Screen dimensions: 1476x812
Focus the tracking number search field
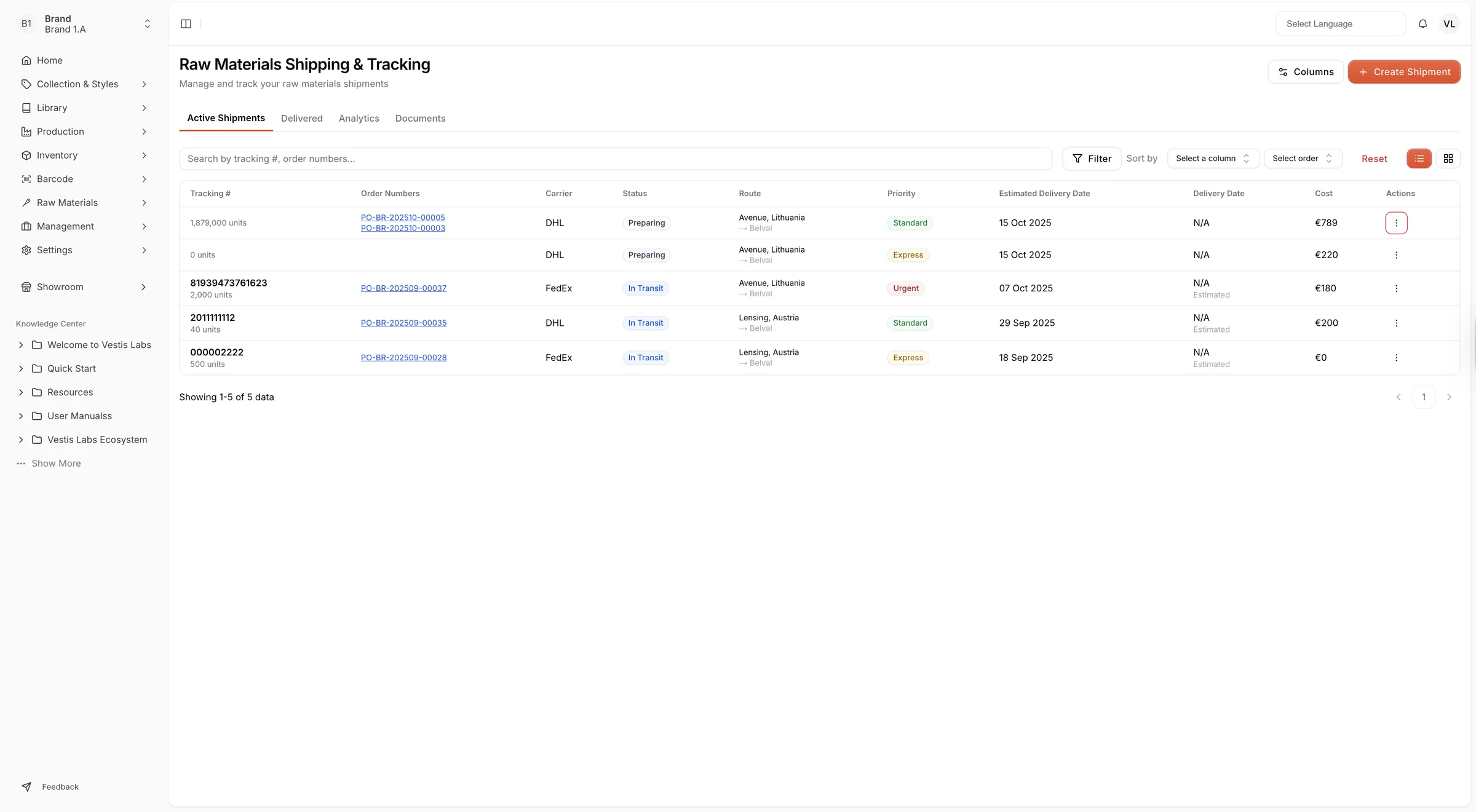pyautogui.click(x=616, y=159)
